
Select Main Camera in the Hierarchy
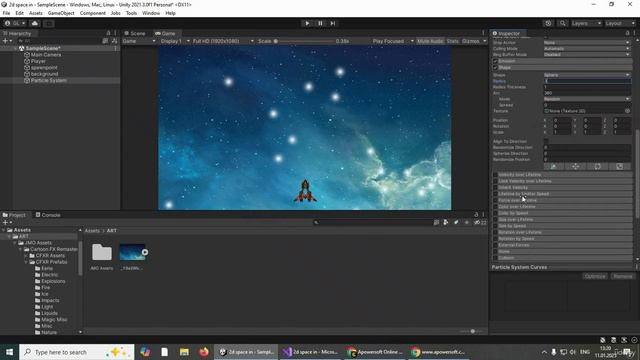pos(46,55)
